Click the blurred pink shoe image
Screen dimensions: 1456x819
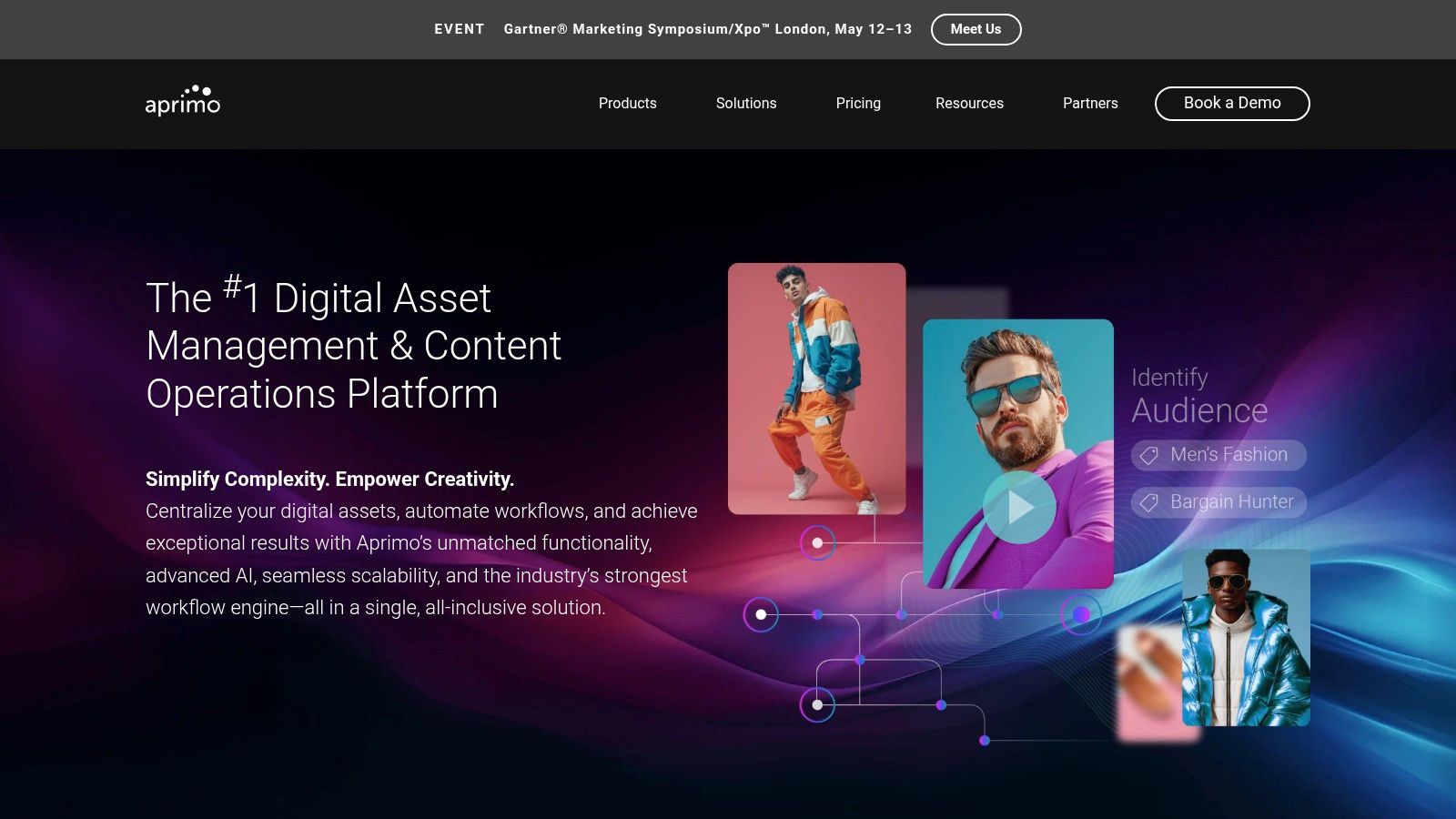pyautogui.click(x=1149, y=682)
